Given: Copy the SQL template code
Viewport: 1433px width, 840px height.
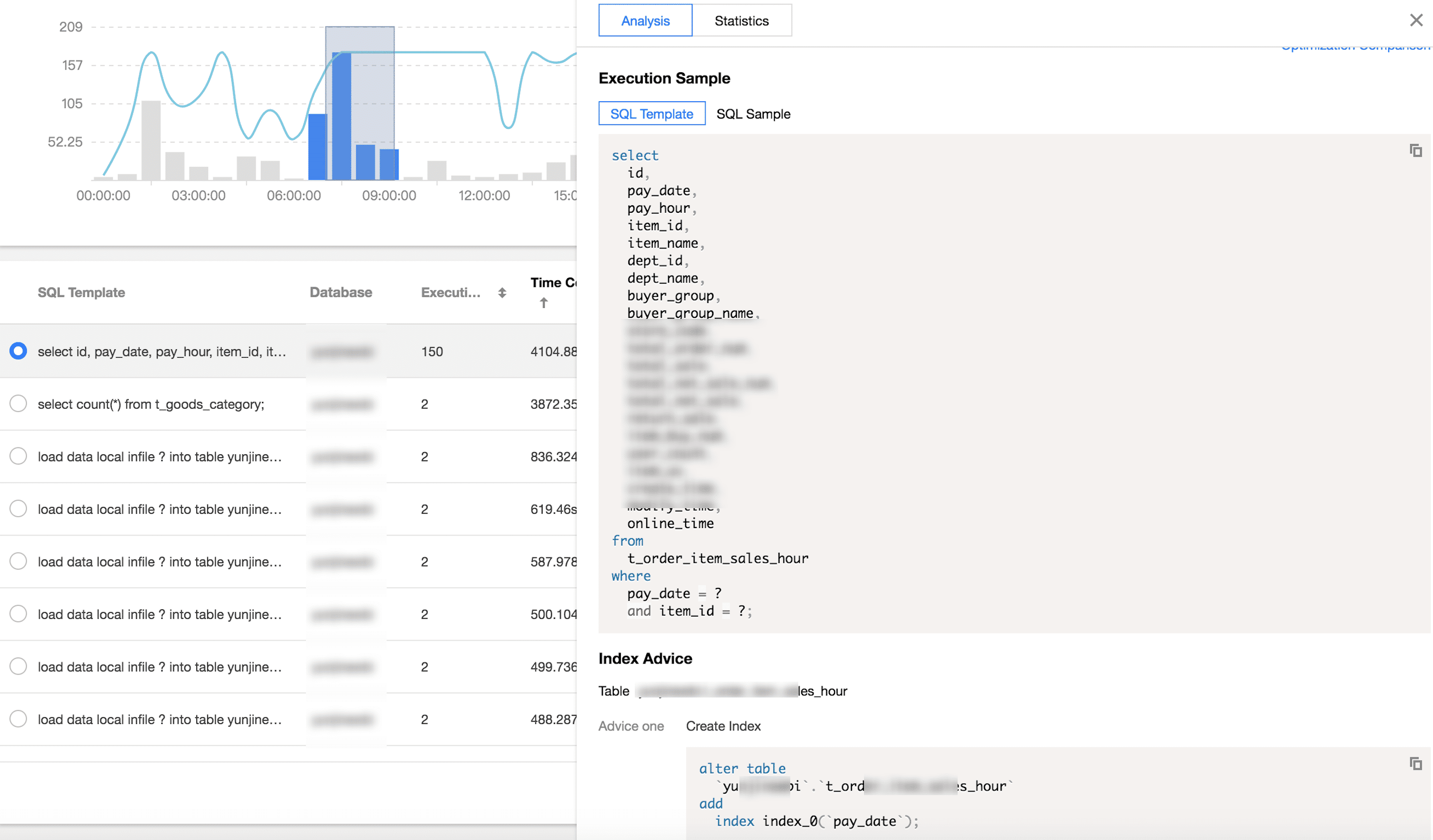Looking at the screenshot, I should point(1416,150).
